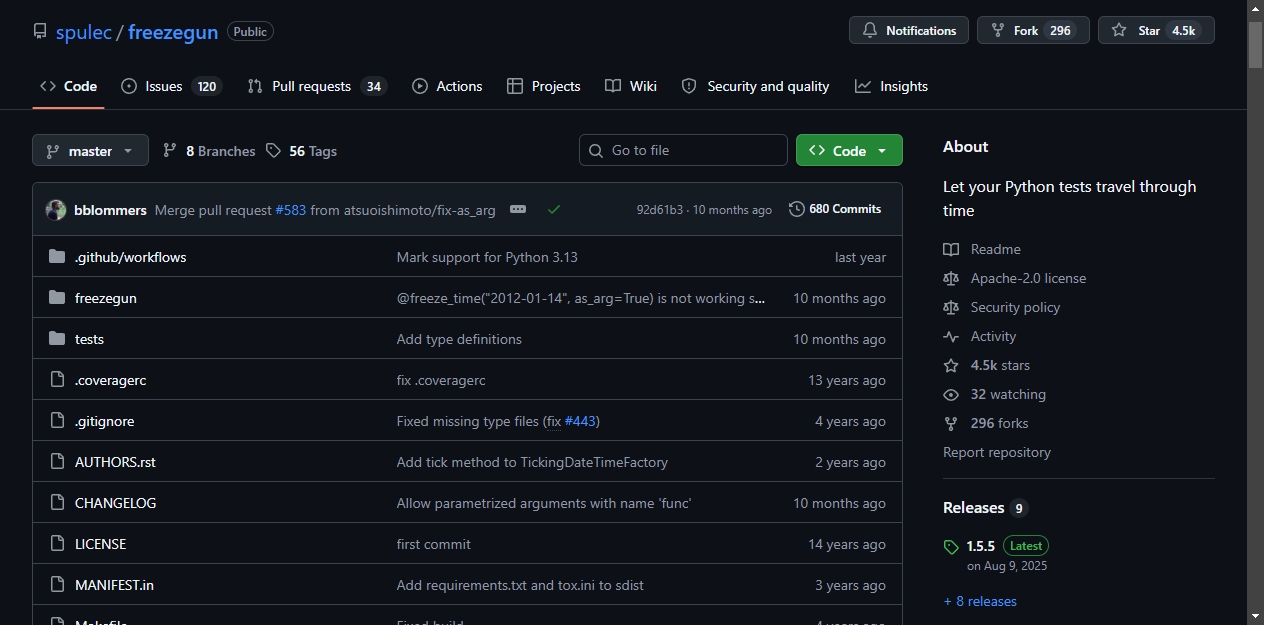
Task: View the 8 Branches link
Action: [x=209, y=151]
